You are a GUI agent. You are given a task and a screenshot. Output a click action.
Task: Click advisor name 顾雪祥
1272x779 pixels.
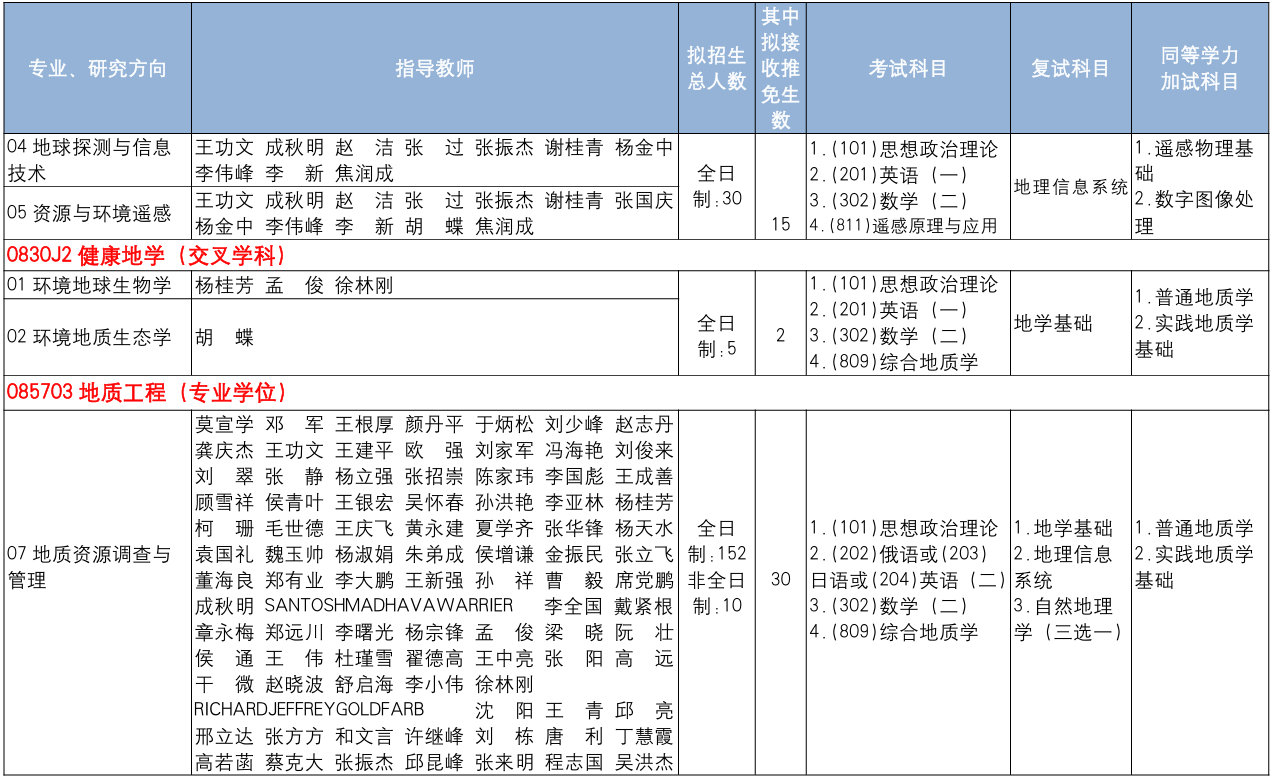point(224,502)
